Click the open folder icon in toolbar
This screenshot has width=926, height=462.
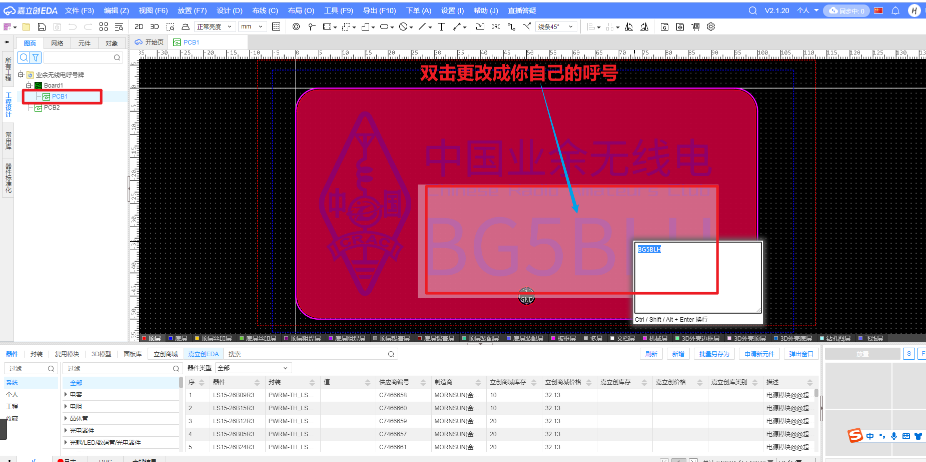pos(26,27)
